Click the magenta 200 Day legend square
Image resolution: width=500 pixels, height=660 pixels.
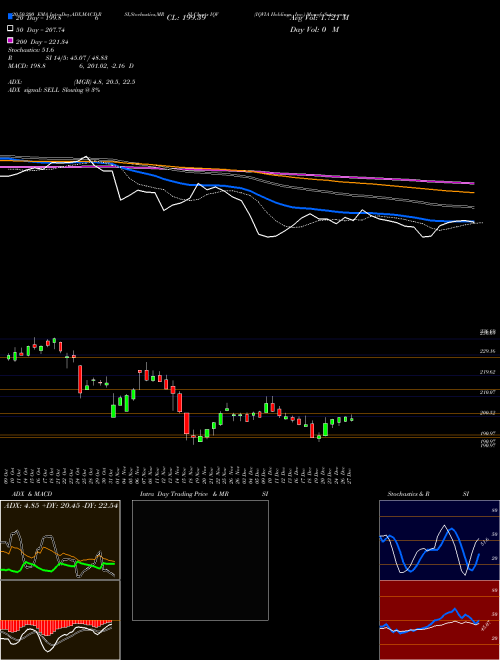(11, 41)
